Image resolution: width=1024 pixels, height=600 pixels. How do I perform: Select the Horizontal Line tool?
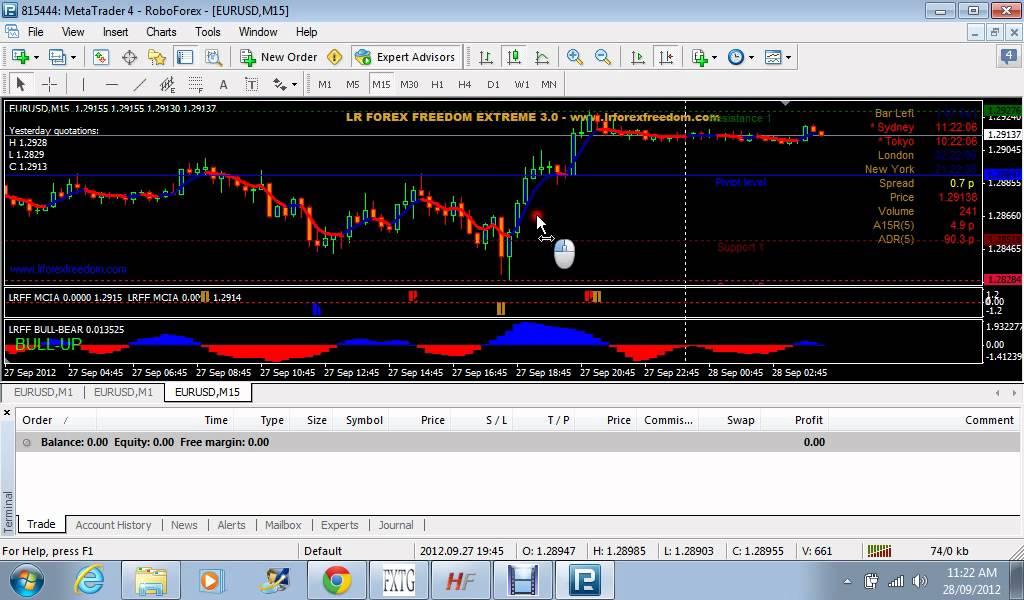pos(112,84)
